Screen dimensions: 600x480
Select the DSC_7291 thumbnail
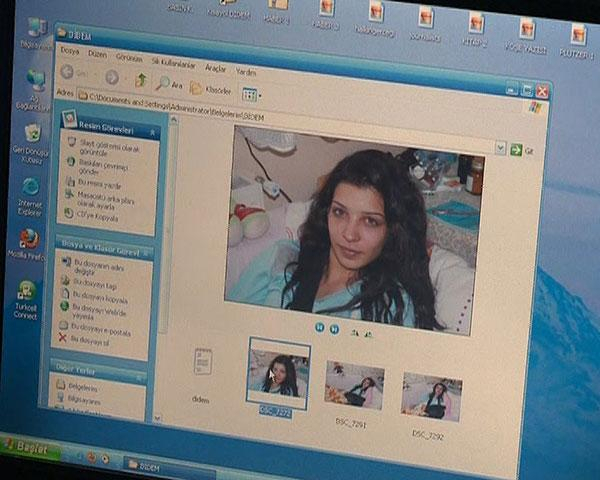pyautogui.click(x=354, y=385)
